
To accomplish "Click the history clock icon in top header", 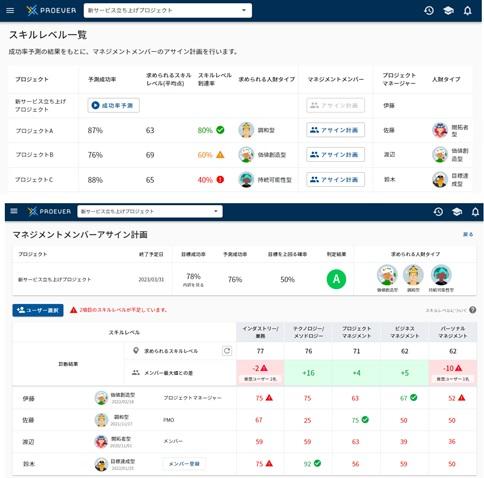I will [429, 11].
